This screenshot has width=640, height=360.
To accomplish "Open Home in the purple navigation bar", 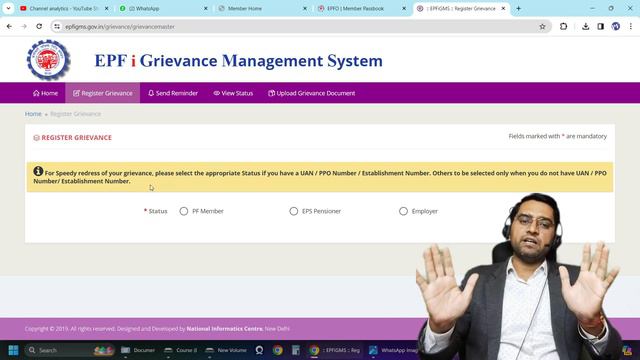I will 45,93.
